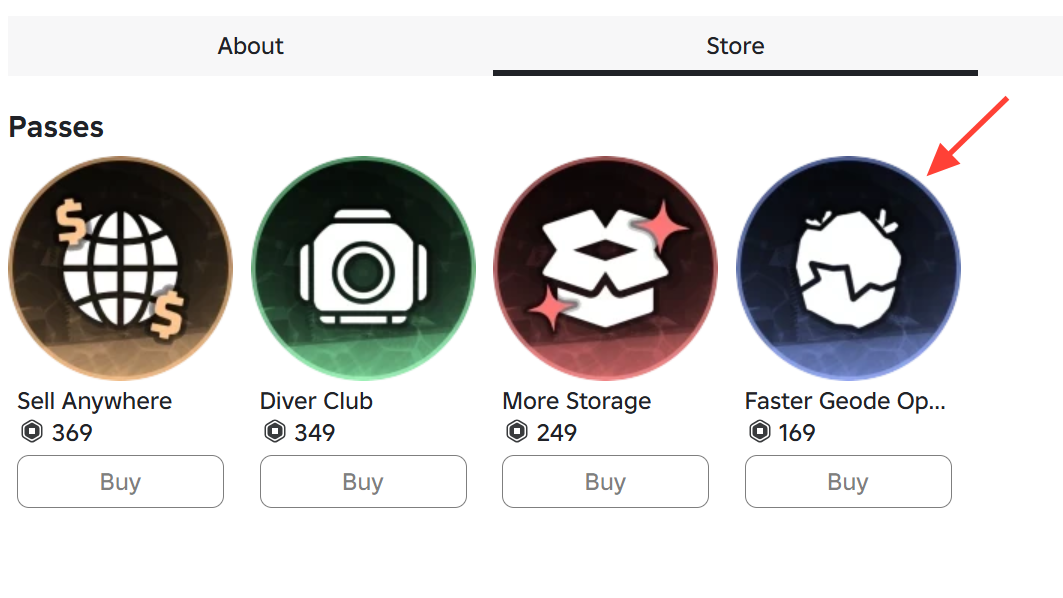Image resolution: width=1063 pixels, height=598 pixels.
Task: Click the 369 price of Sell Anywhere
Action: point(72,433)
